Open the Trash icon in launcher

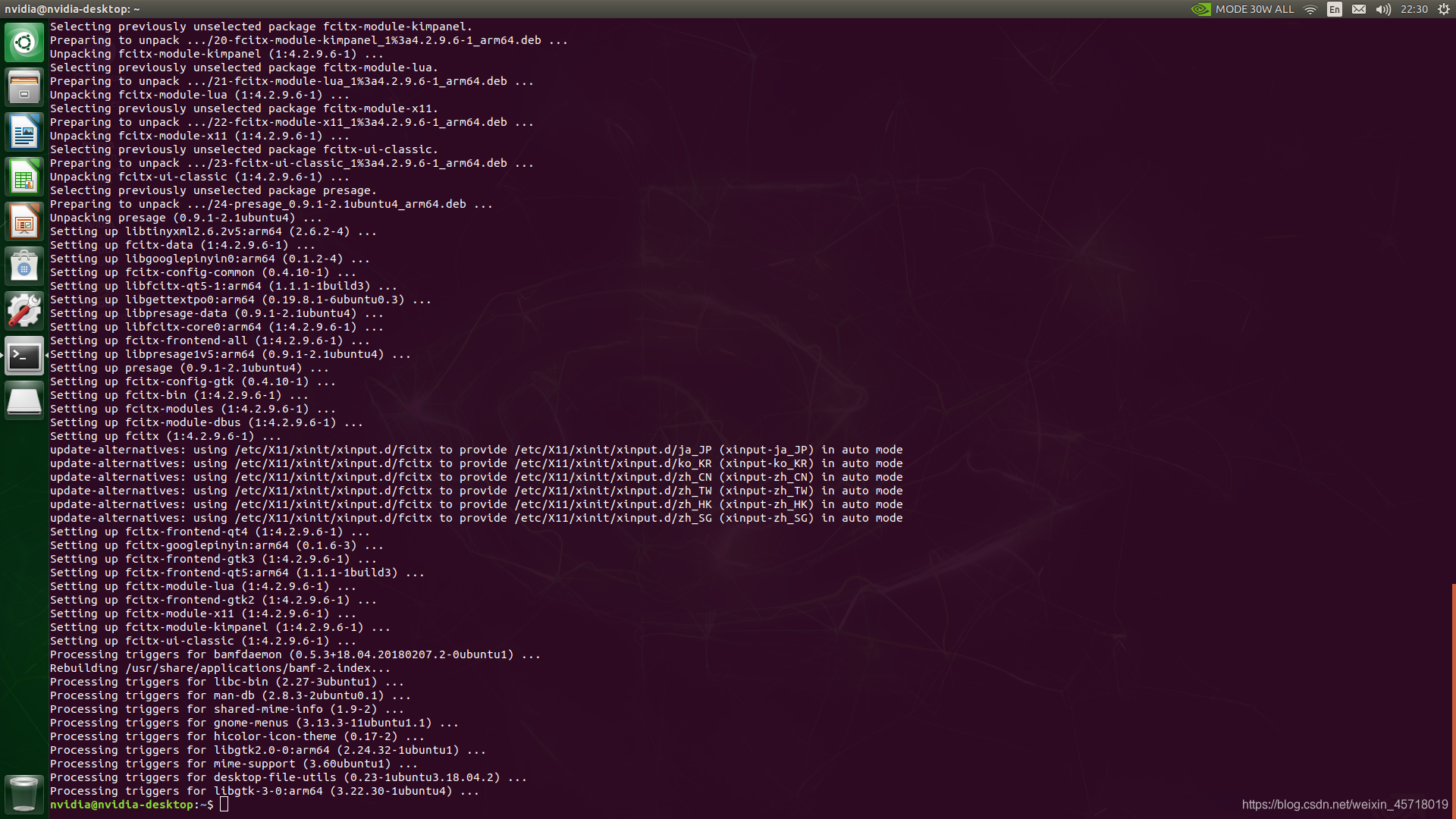(24, 794)
